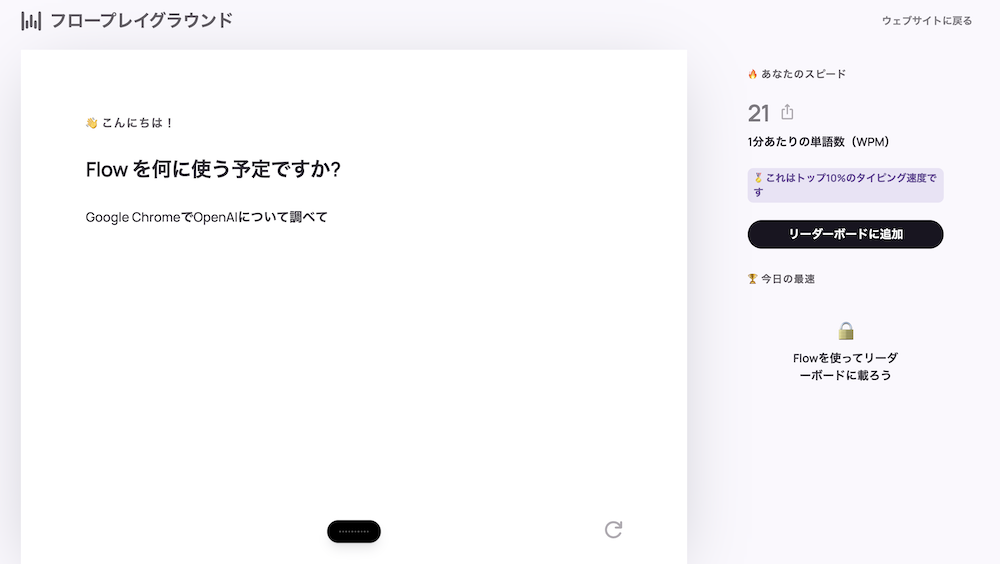
Task: Click the top 10% typing speed banner
Action: click(845, 185)
